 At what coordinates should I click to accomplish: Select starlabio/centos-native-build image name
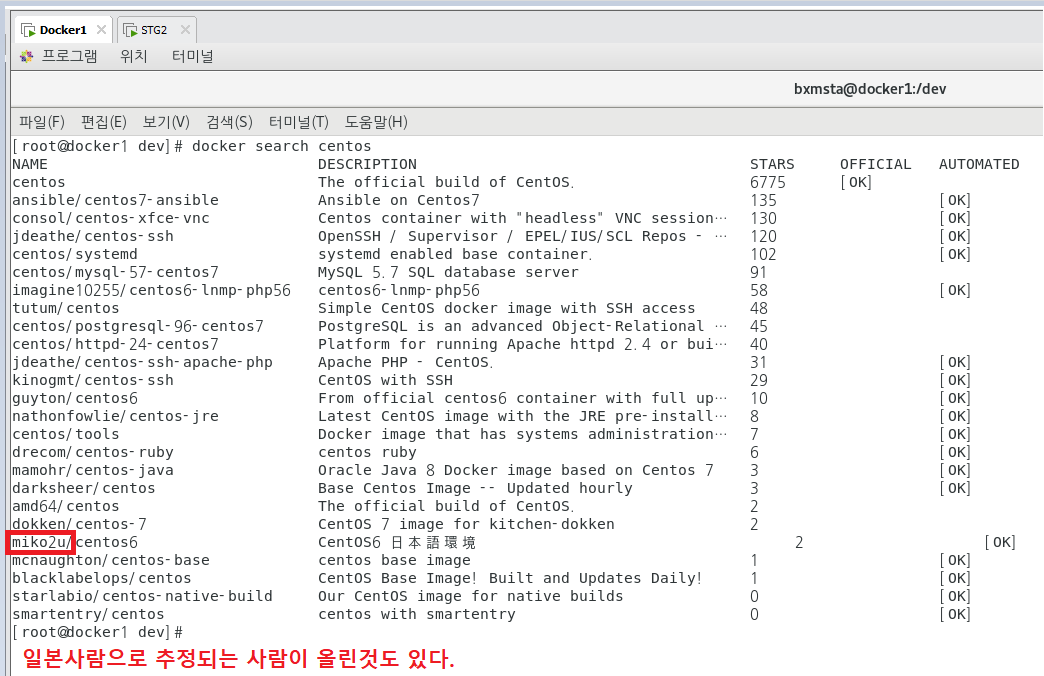[142, 596]
